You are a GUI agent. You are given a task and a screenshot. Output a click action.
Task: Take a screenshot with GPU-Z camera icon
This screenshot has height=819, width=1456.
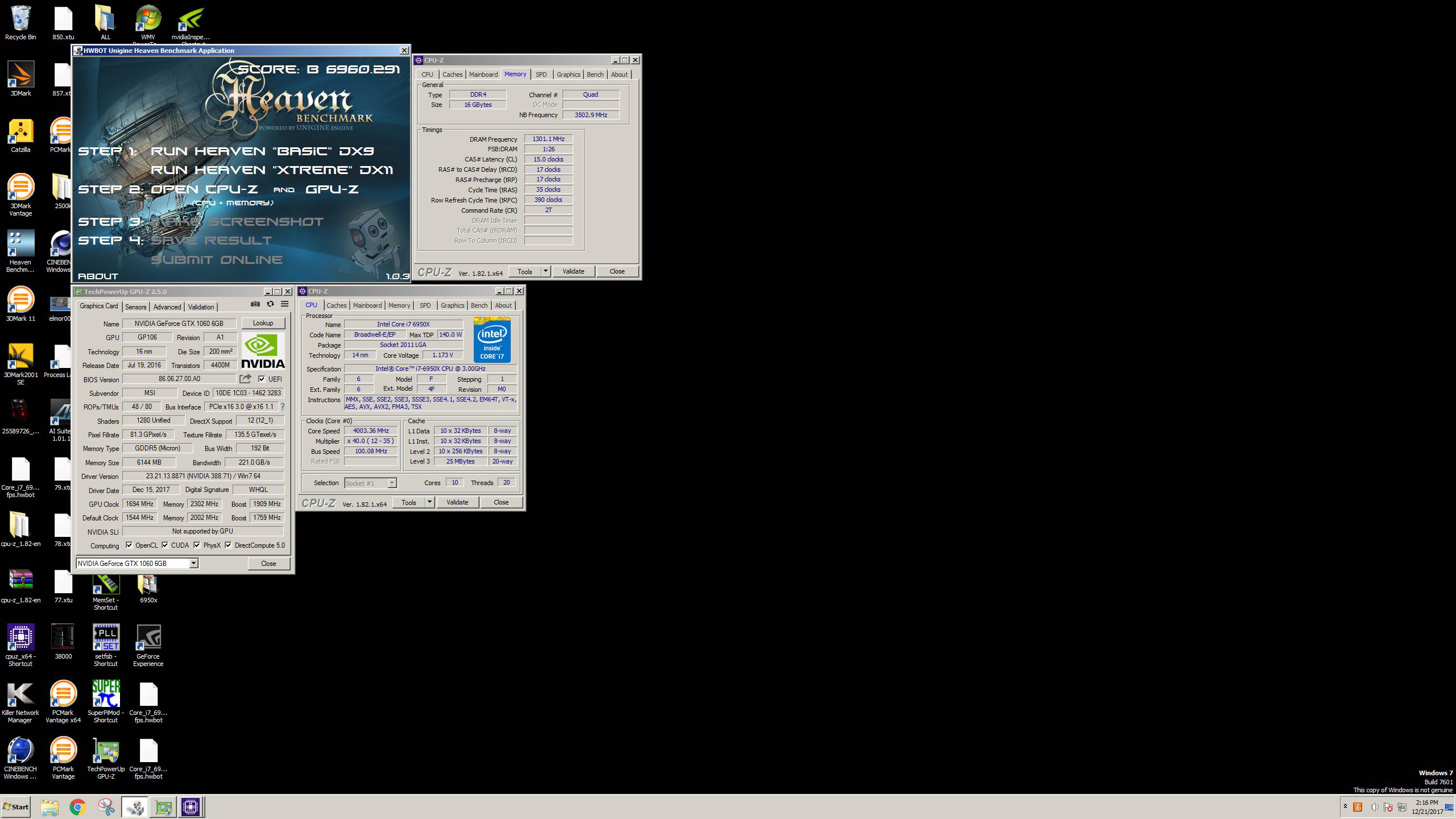point(255,304)
